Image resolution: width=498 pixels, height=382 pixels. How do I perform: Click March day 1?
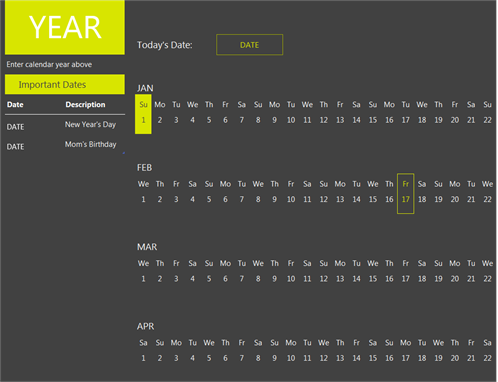click(143, 279)
